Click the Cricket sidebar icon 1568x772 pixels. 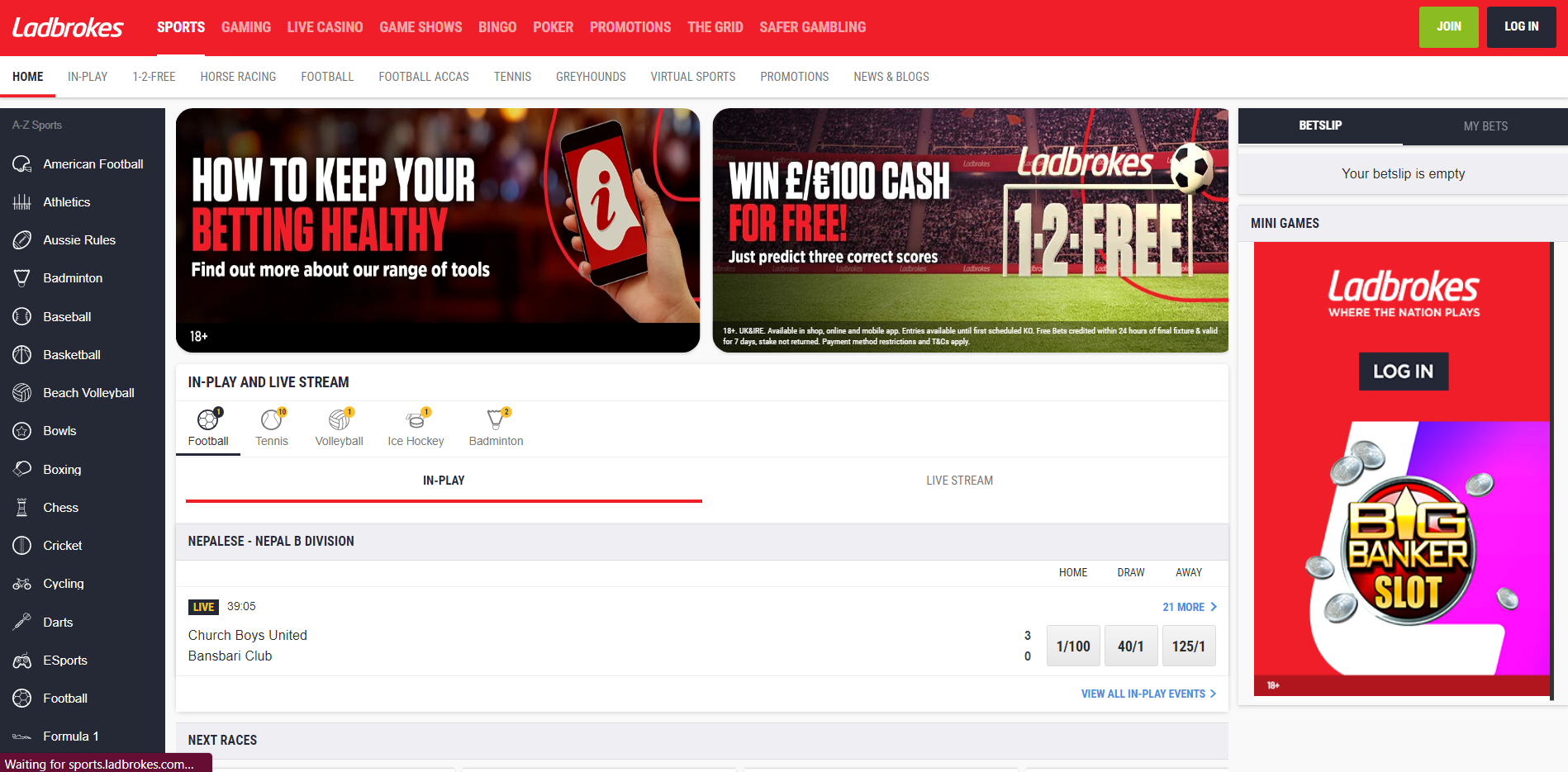(x=22, y=546)
